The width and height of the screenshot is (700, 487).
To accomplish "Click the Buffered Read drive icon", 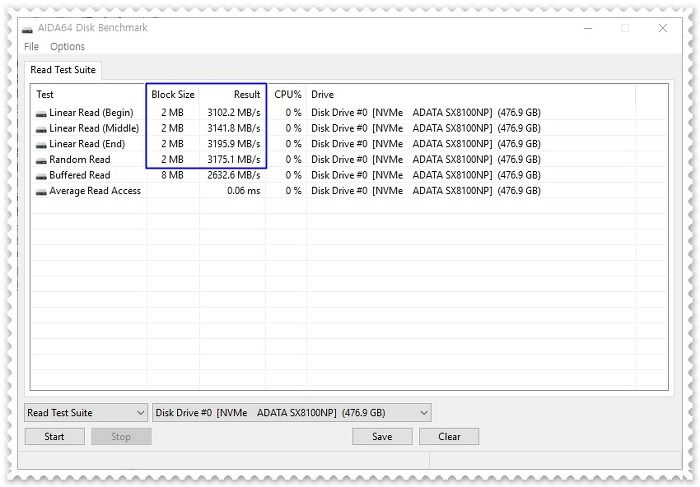I will click(x=41, y=176).
